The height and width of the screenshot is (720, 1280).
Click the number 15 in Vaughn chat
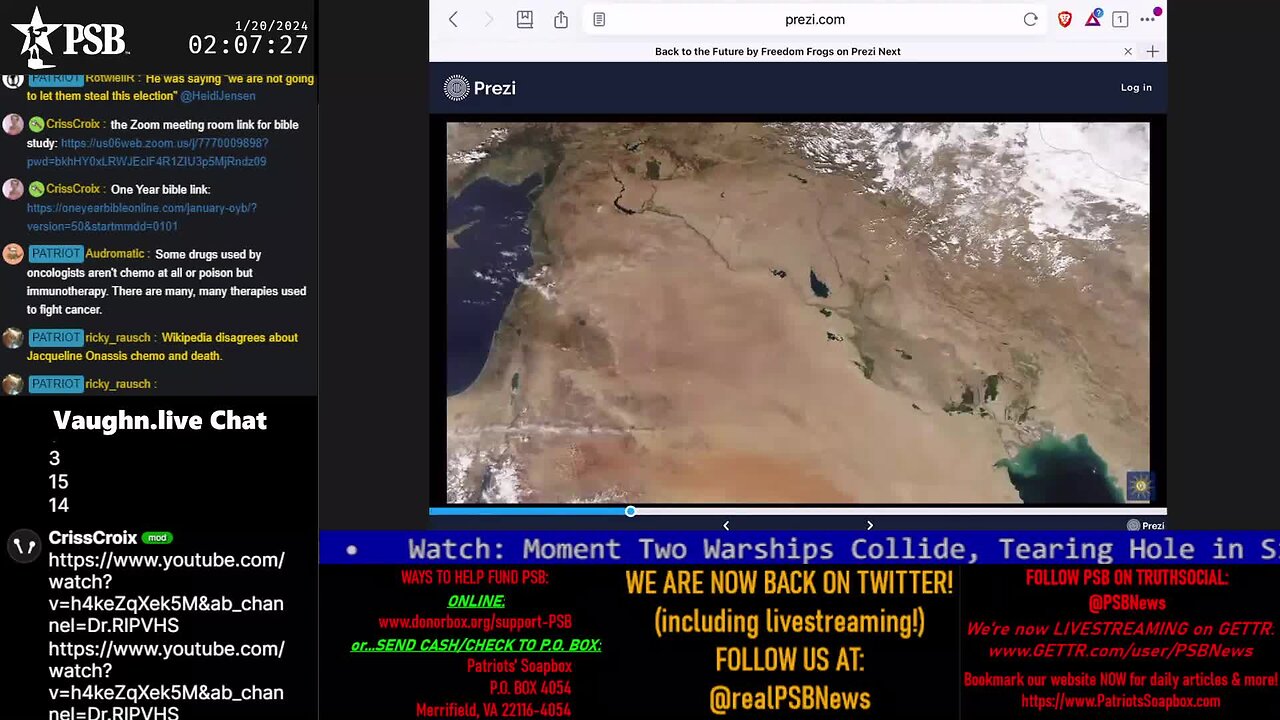point(58,481)
